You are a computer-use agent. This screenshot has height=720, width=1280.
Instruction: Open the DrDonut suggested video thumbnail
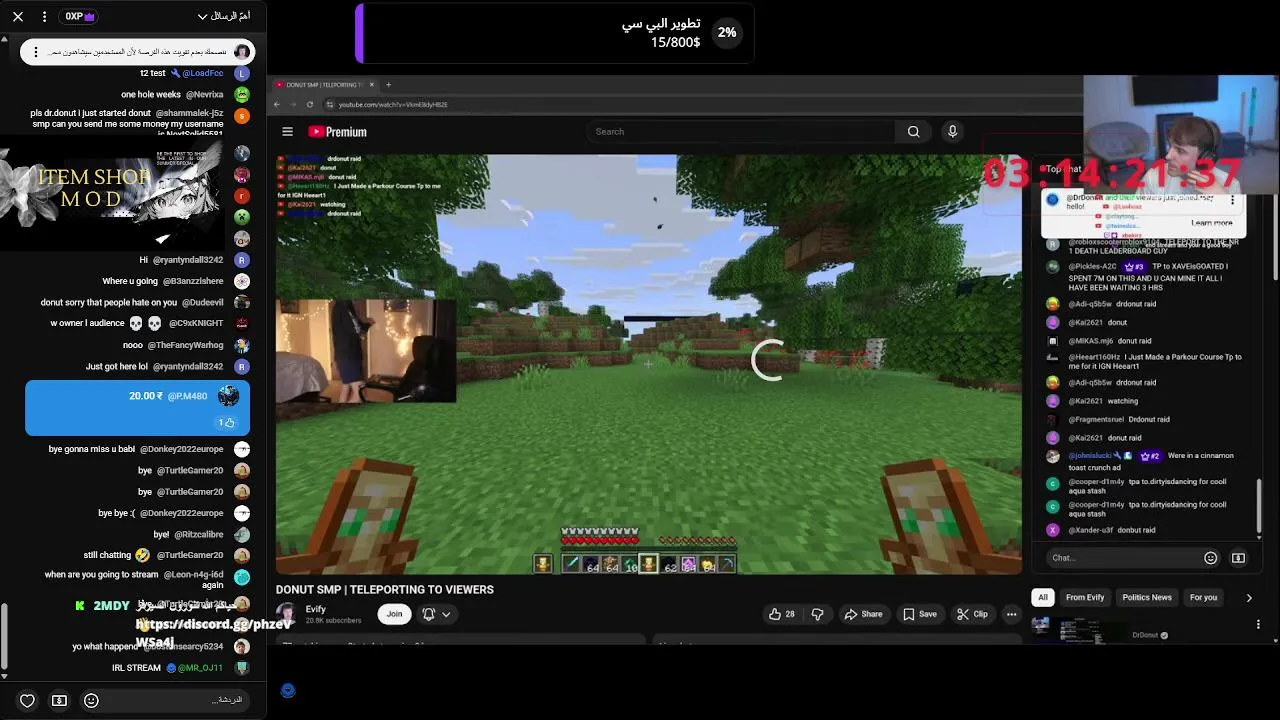1078,630
